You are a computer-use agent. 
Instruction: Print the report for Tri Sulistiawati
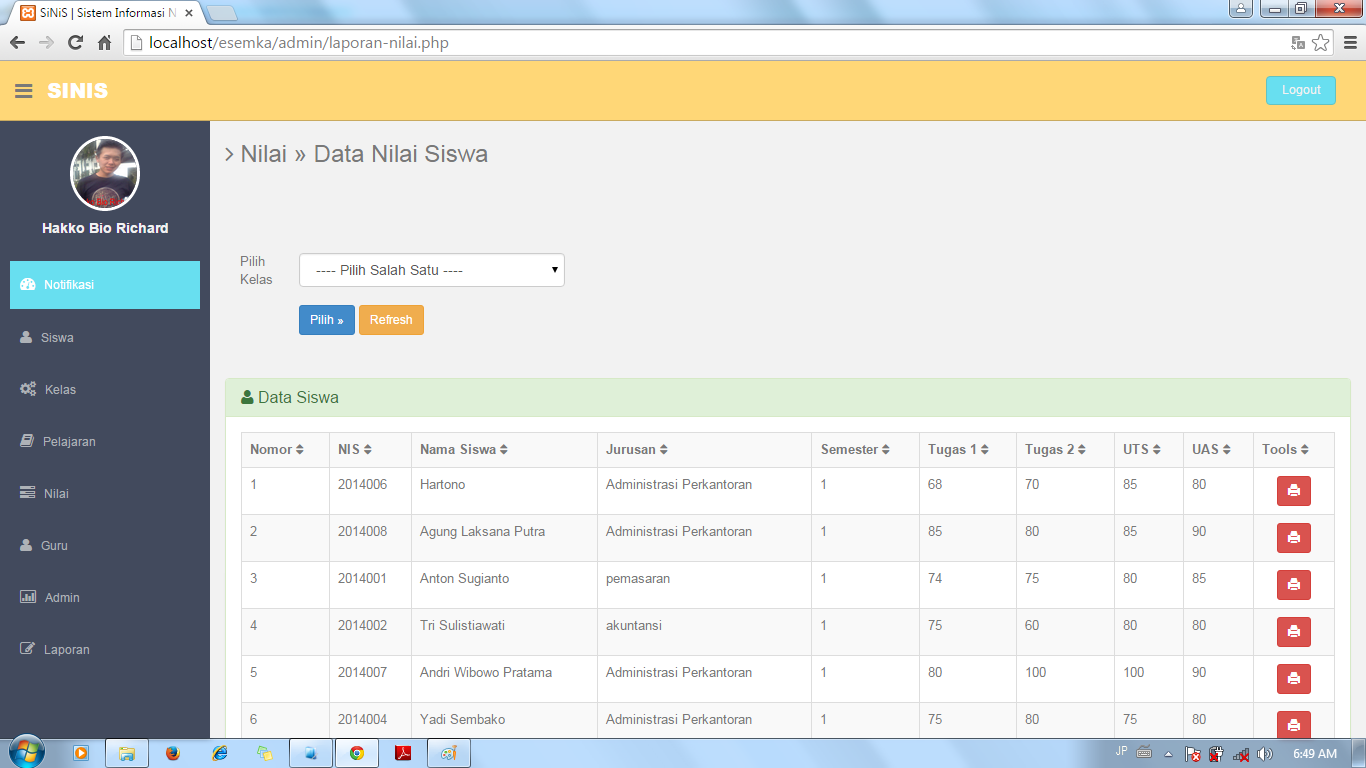[x=1293, y=632]
